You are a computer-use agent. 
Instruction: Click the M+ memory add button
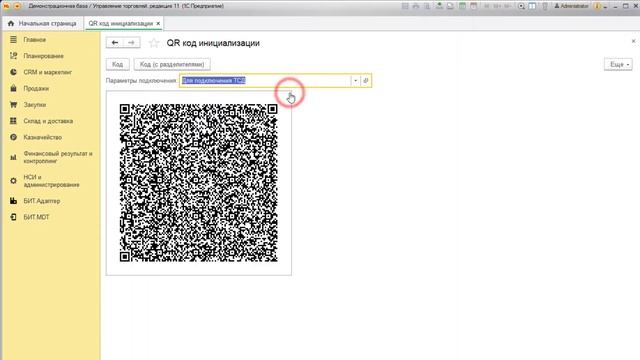point(497,6)
